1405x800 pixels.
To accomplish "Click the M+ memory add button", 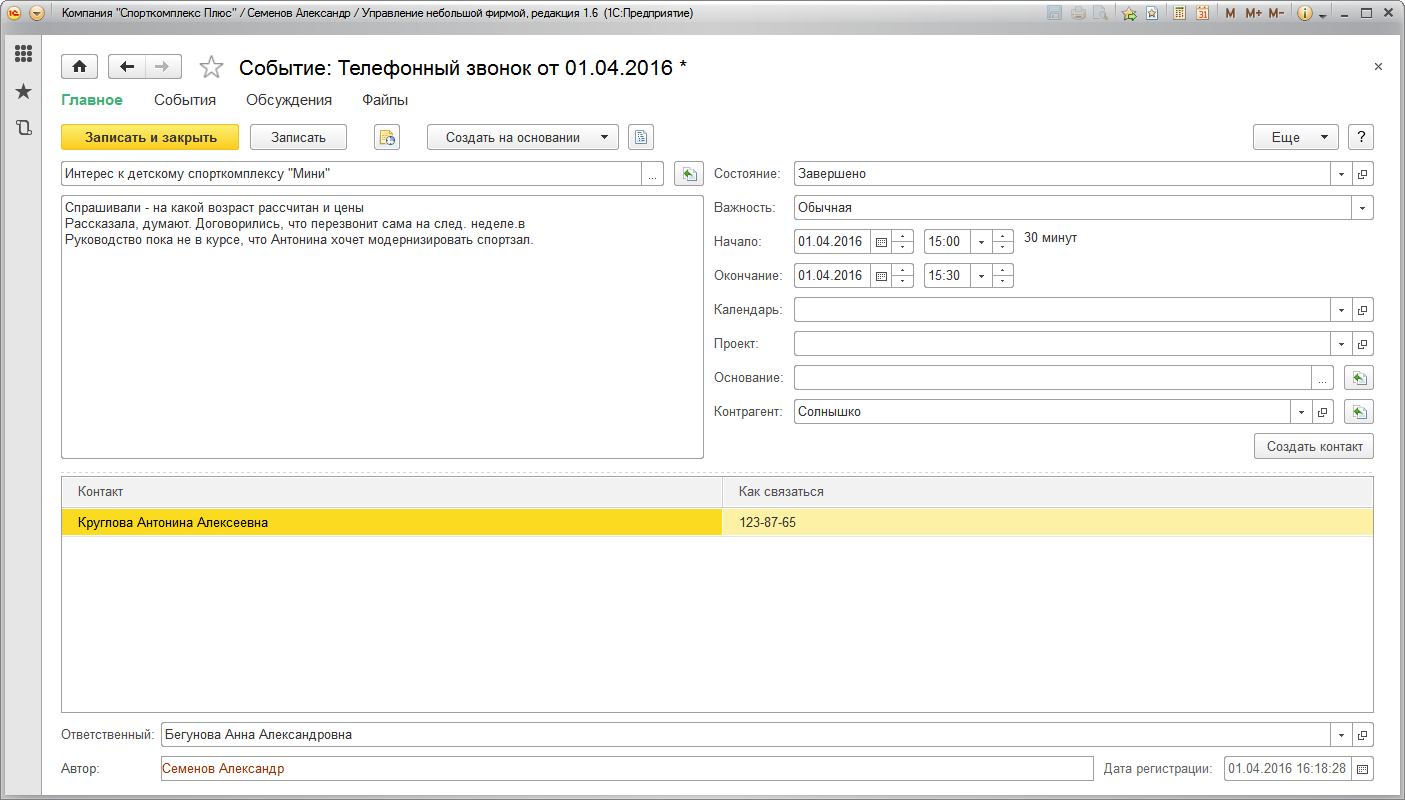I will 1253,14.
